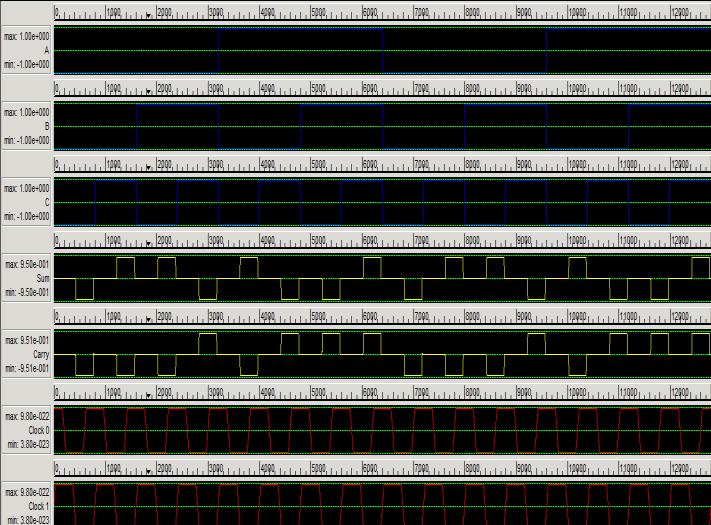The height and width of the screenshot is (525, 711).
Task: Click the 6000 tick on the ruler above B
Action: click(370, 88)
